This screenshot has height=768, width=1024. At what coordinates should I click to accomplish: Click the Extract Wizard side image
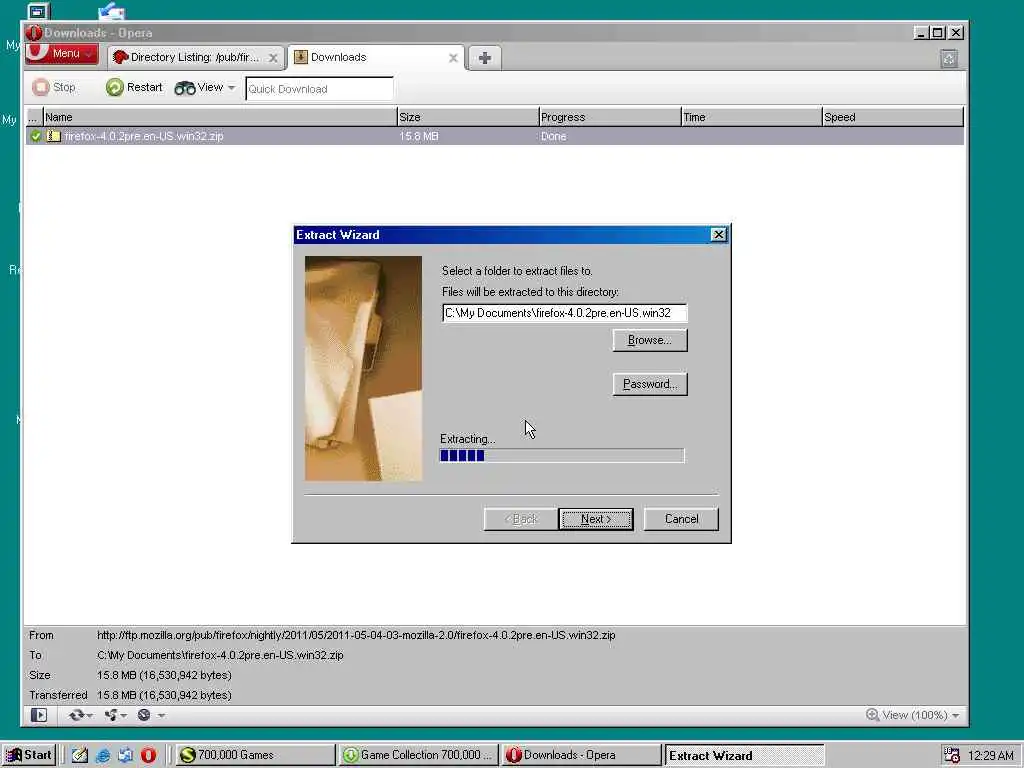tap(364, 368)
